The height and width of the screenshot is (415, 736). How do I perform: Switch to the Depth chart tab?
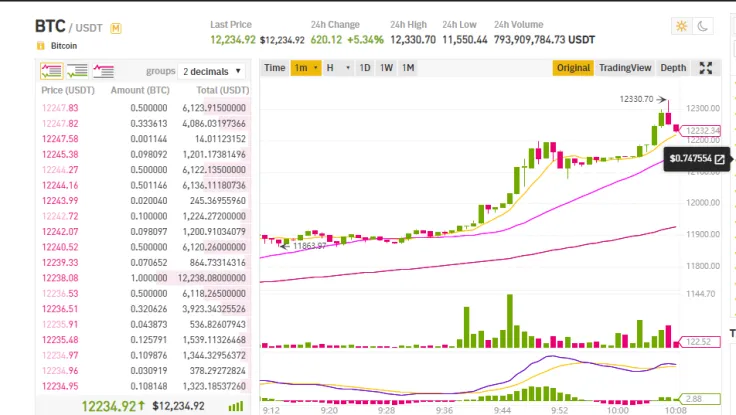[x=674, y=68]
